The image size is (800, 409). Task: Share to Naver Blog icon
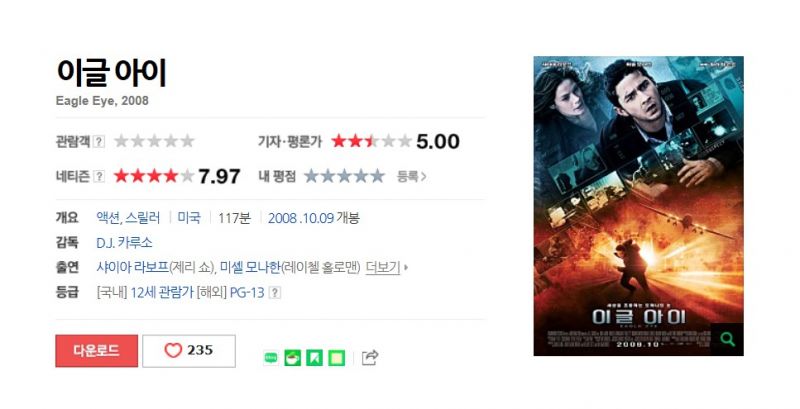271,358
